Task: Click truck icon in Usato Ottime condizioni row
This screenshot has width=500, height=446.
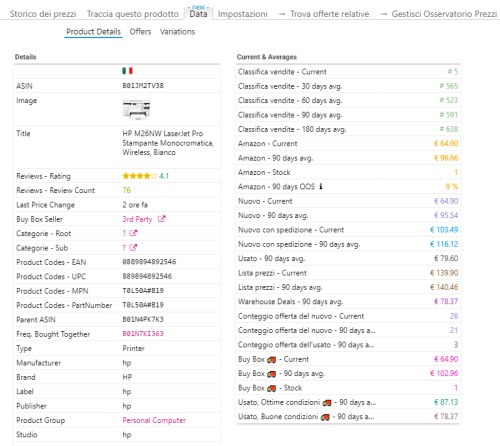Action: point(327,403)
